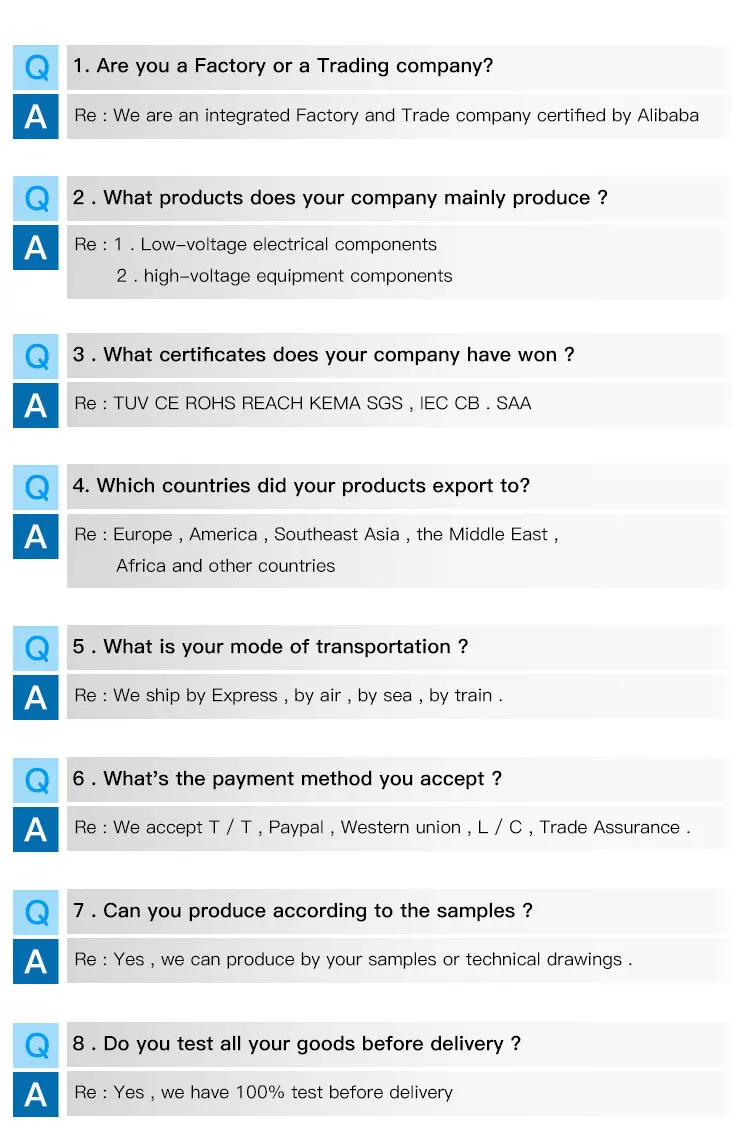Click the Q icon for the goods testing question
Screen dimensions: 750x1135
coord(36,1044)
